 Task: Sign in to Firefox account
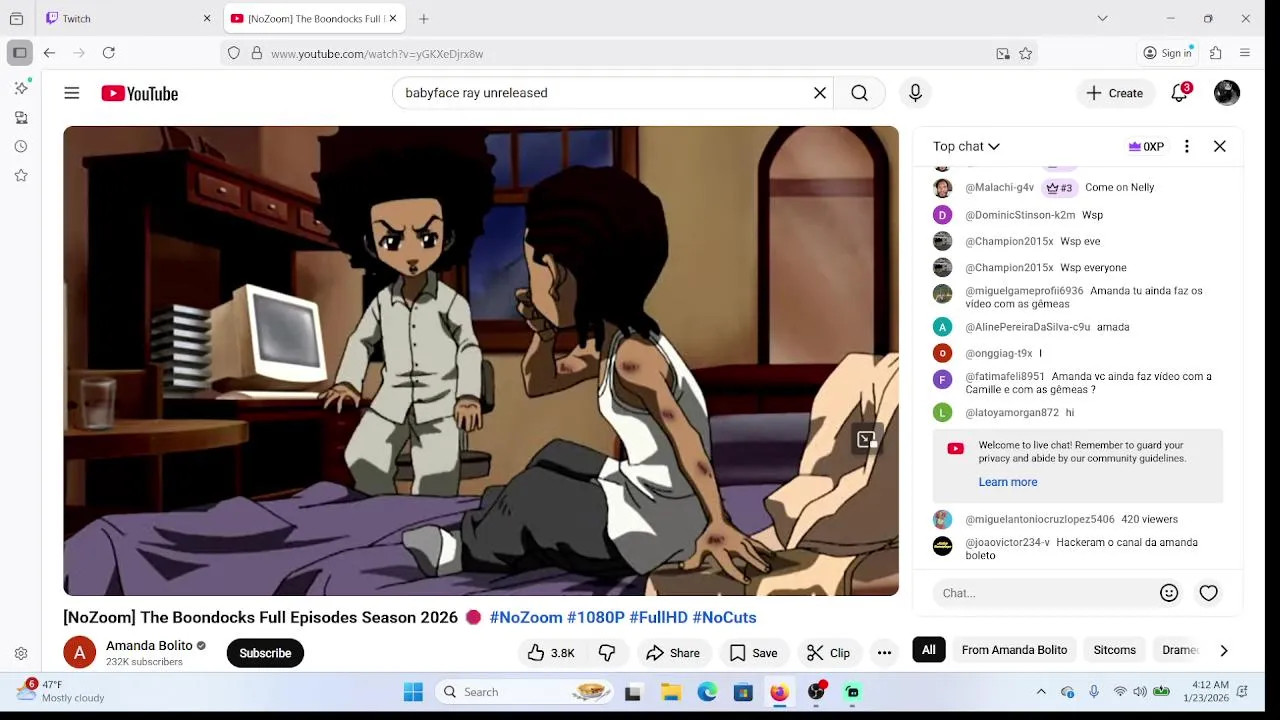[1168, 53]
